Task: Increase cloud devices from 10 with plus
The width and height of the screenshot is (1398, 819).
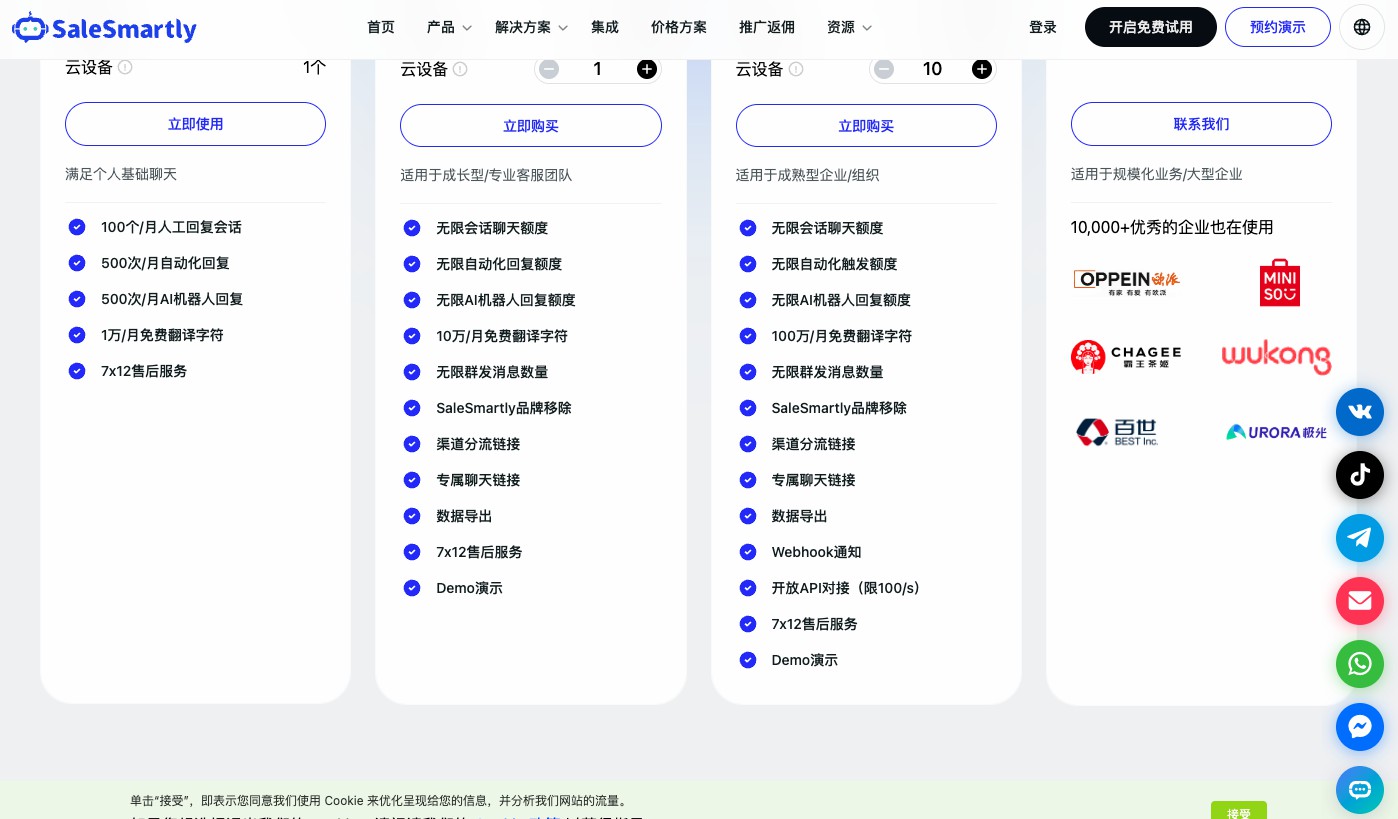Action: (982, 69)
